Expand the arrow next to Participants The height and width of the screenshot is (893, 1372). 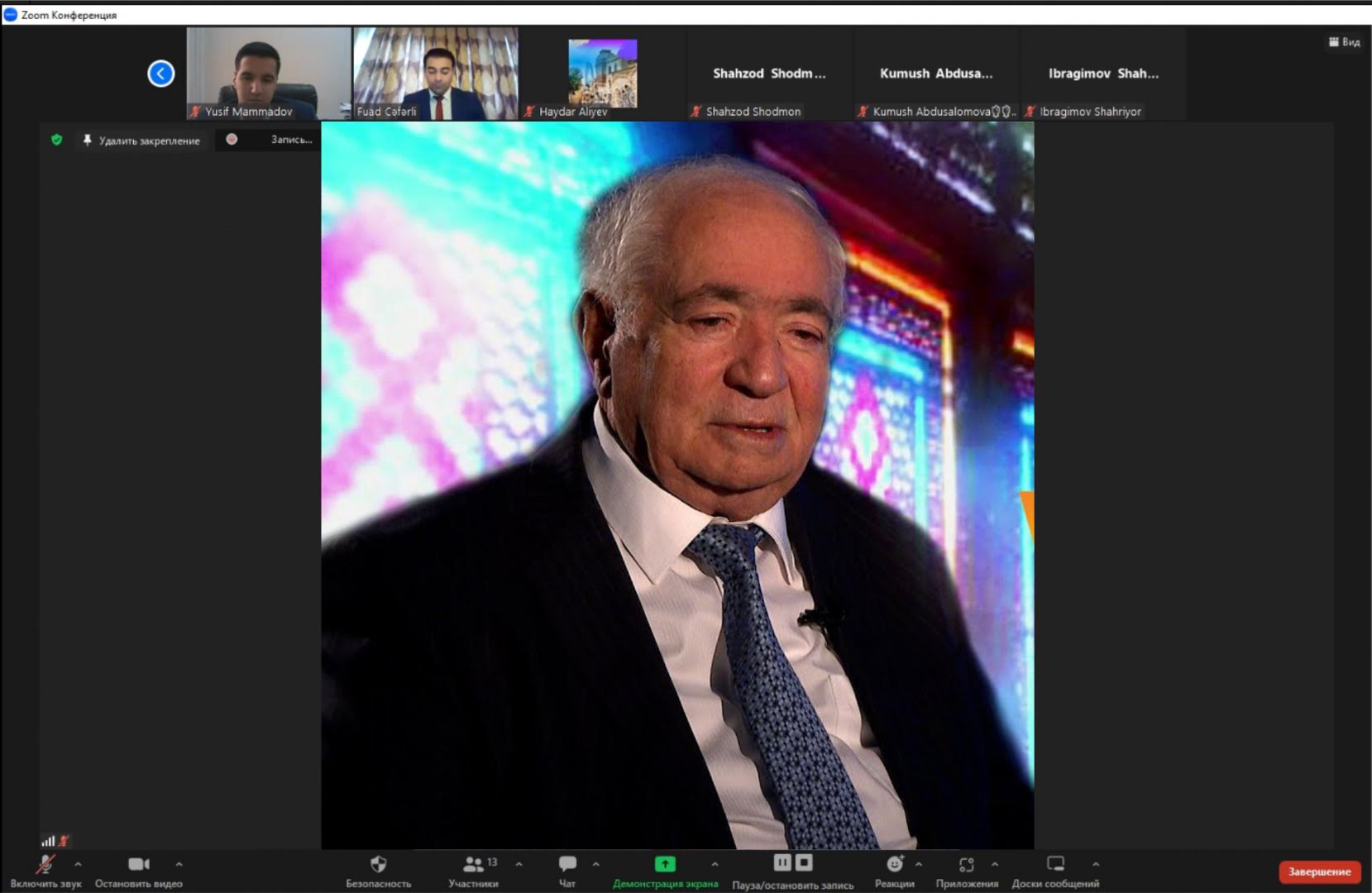pyautogui.click(x=519, y=864)
